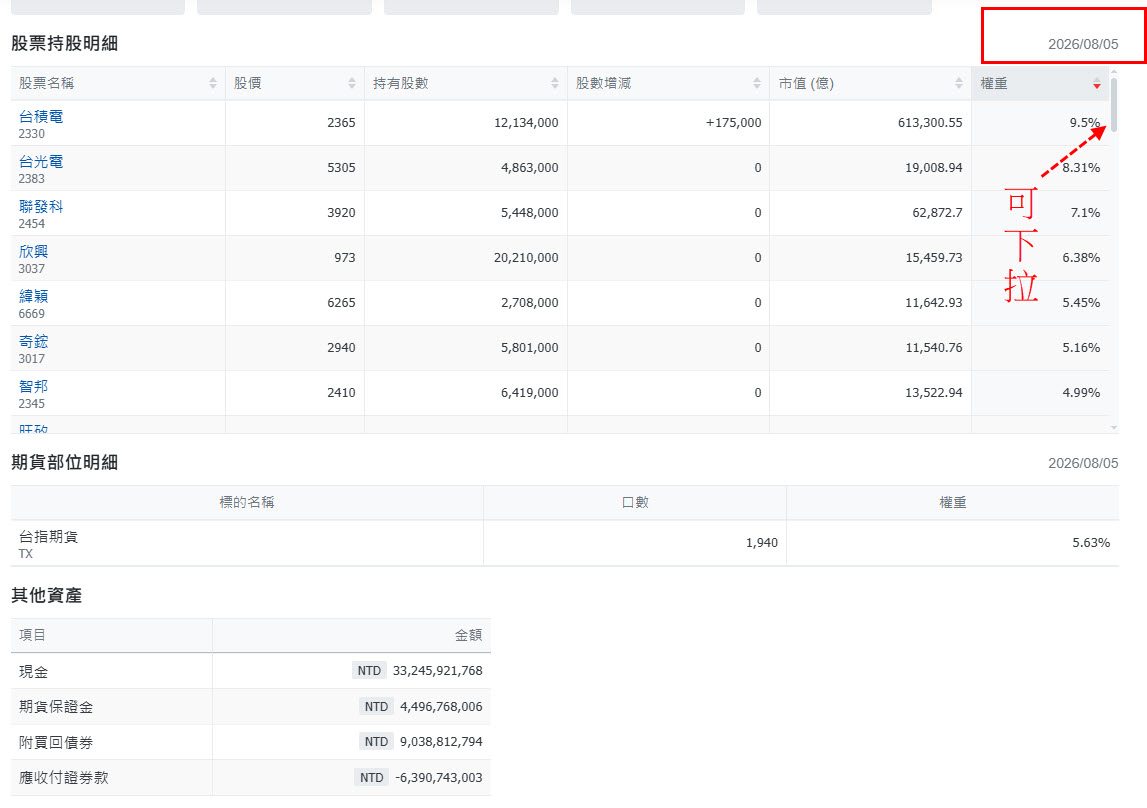
Task: Click 智邦 market value 13,522.94
Action: tap(933, 393)
